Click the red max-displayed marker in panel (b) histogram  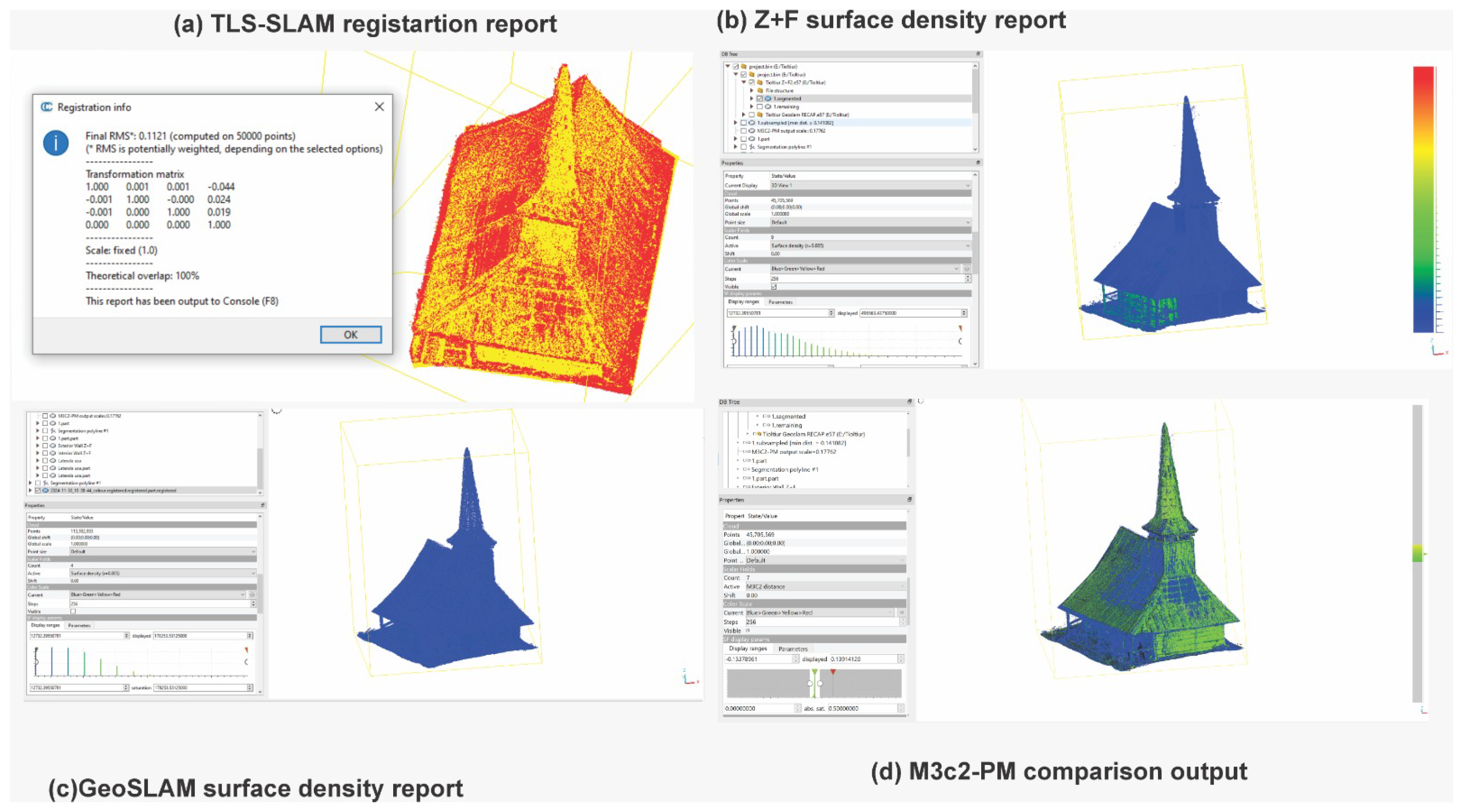[960, 328]
